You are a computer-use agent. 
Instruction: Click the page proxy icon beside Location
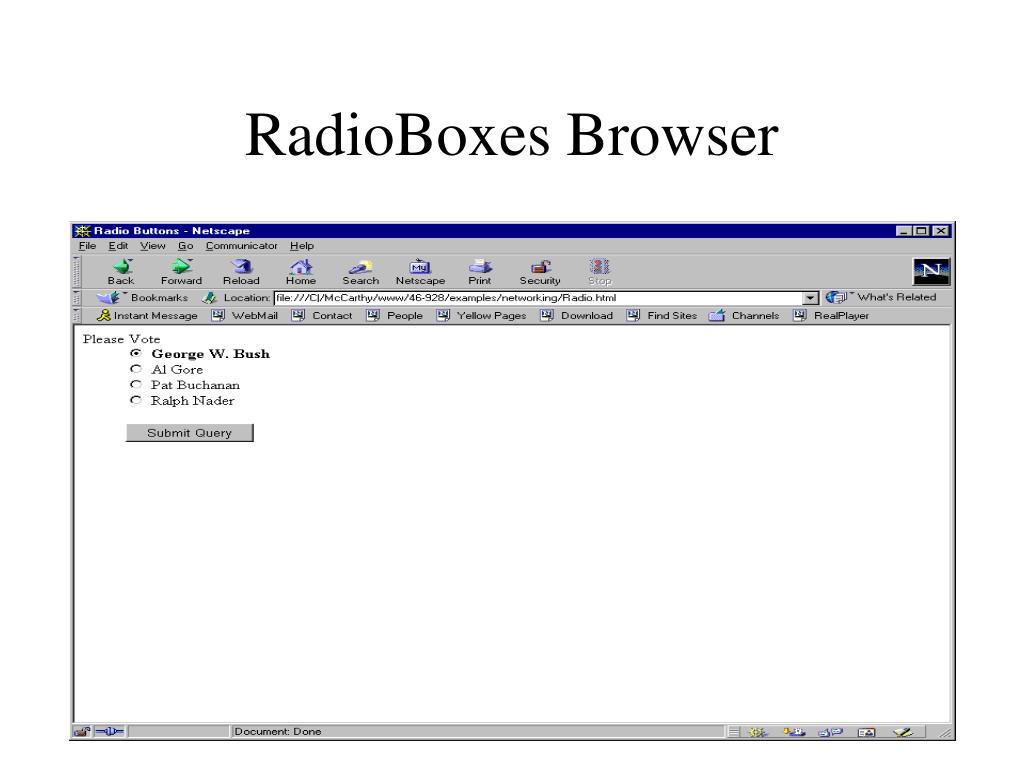coord(209,298)
